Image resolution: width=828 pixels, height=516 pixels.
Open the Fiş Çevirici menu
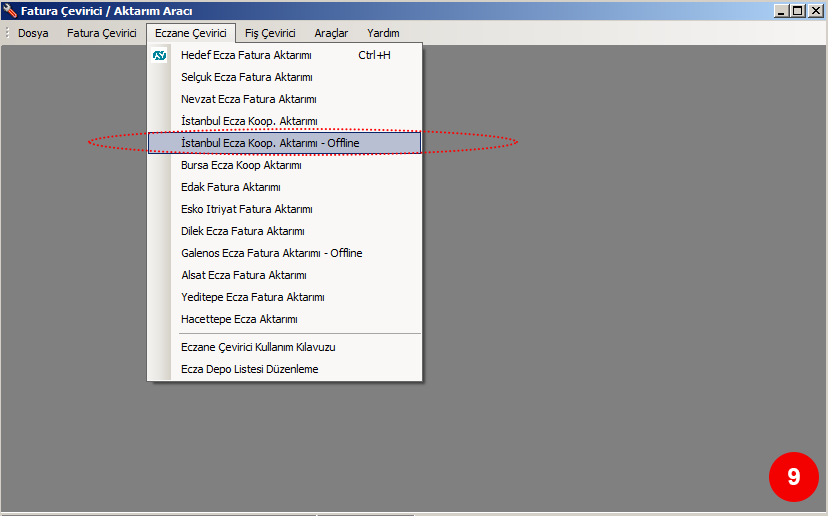pyautogui.click(x=270, y=33)
